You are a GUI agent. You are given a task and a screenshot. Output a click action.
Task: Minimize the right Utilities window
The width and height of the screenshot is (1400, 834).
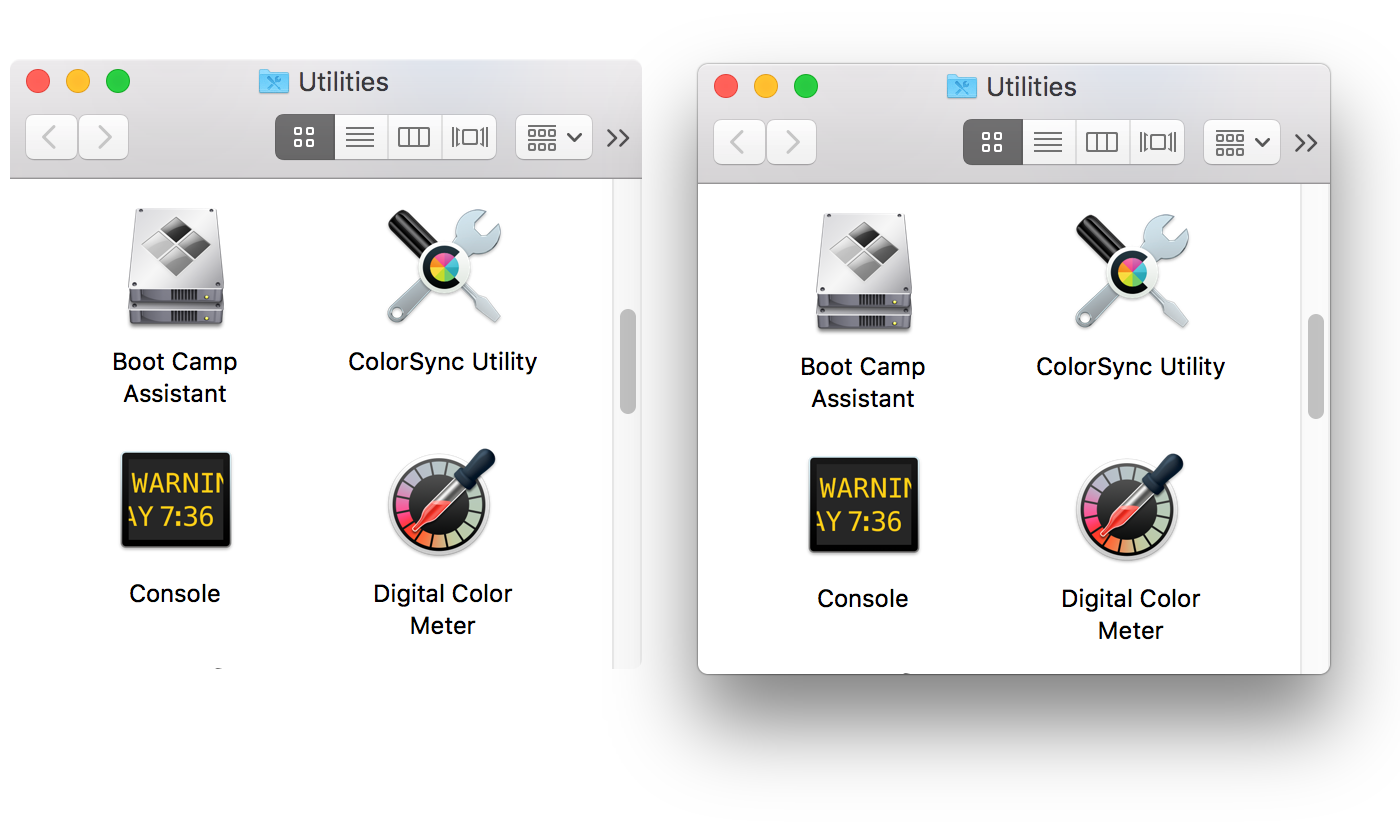766,86
